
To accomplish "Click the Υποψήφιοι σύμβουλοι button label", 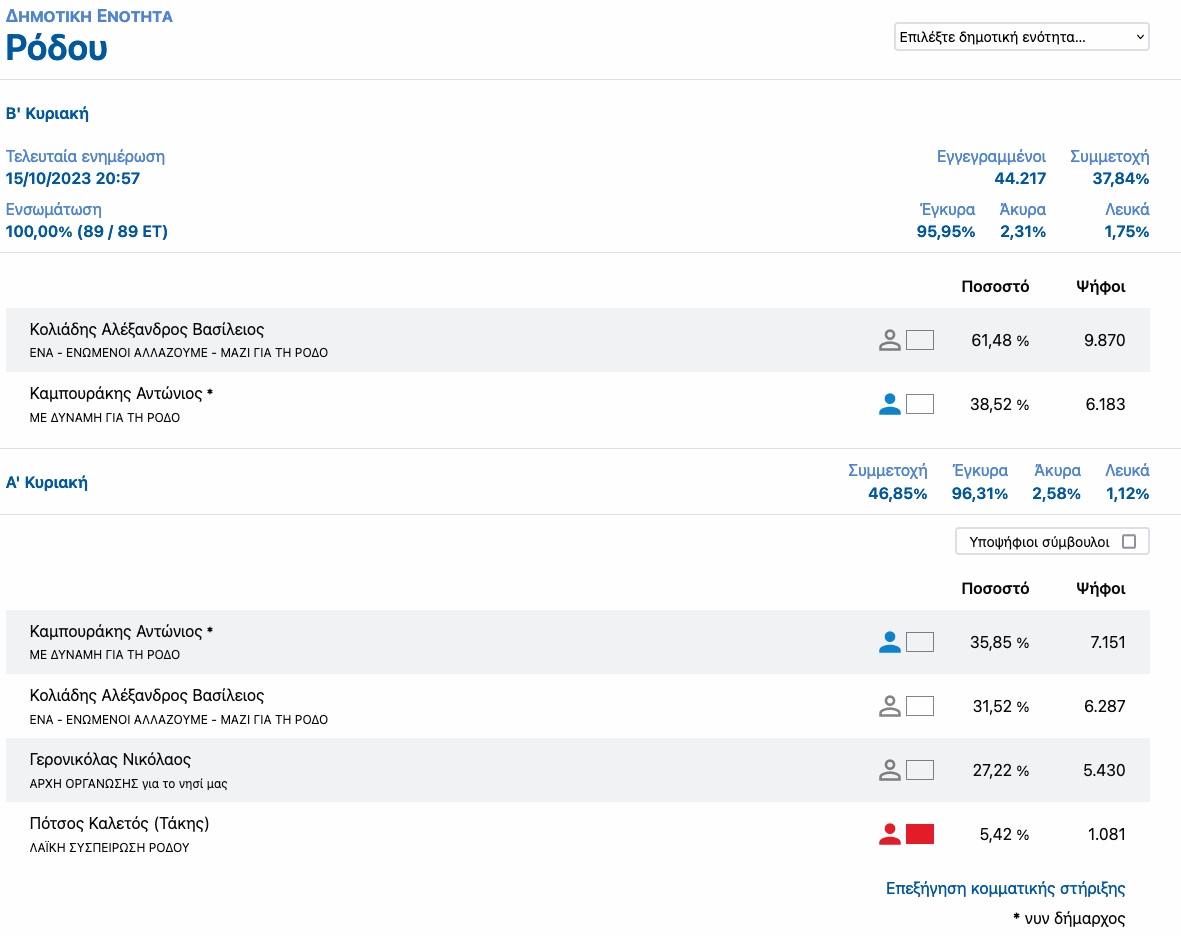I will [x=1039, y=542].
